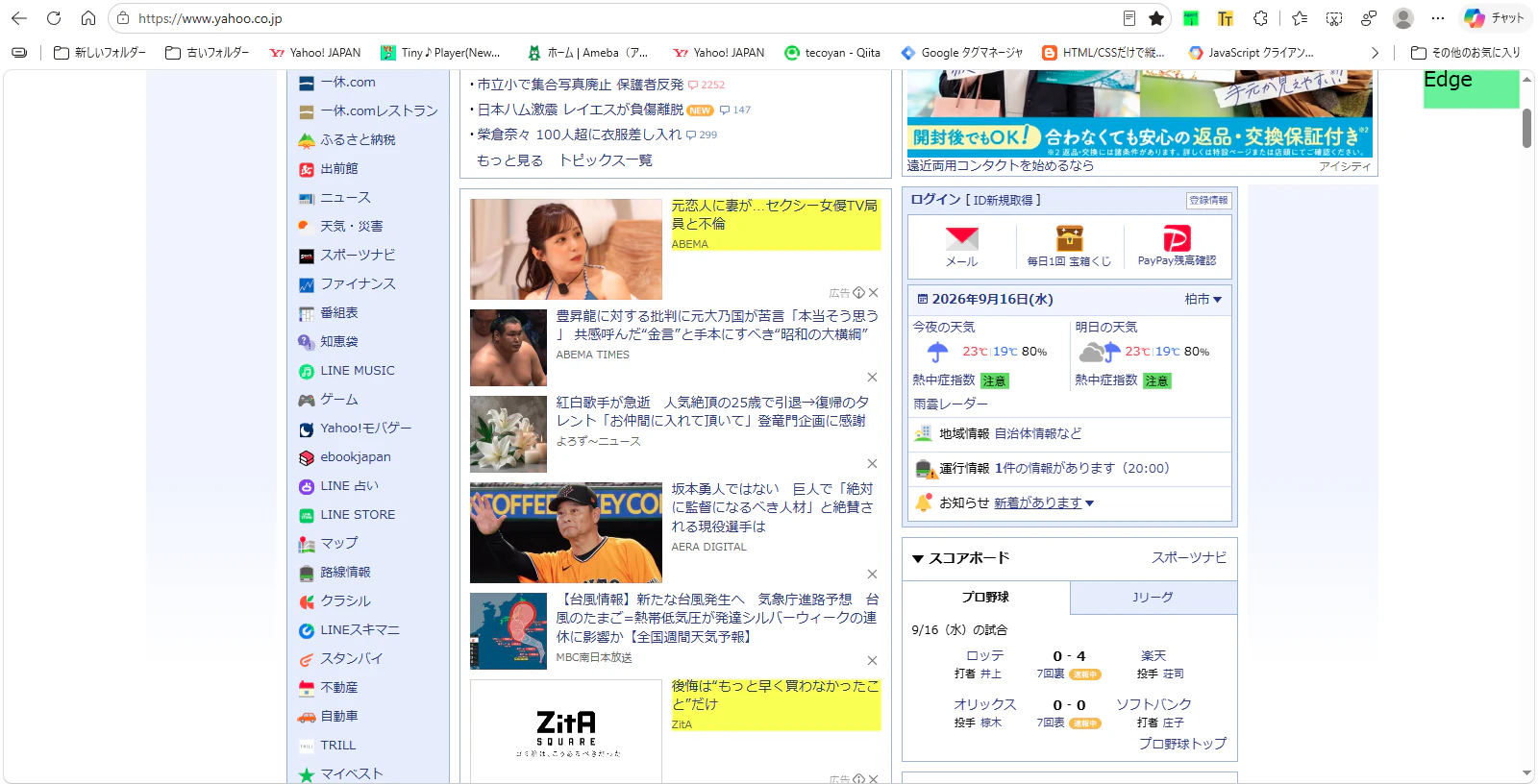The width and height of the screenshot is (1538, 784).
Task: Click the 登録情報 button
Action: click(1208, 200)
